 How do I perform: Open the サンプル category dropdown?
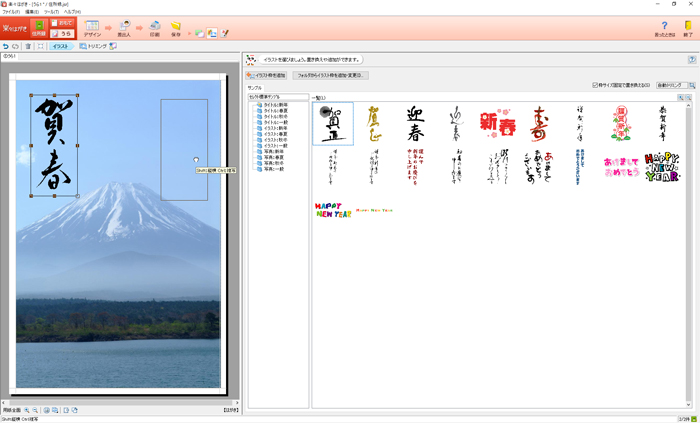[278, 97]
